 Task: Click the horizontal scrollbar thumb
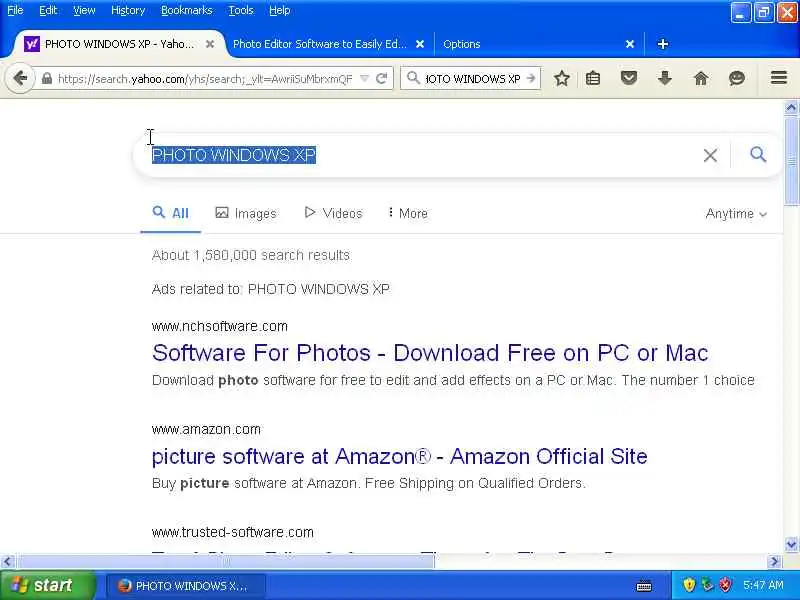[x=225, y=561]
